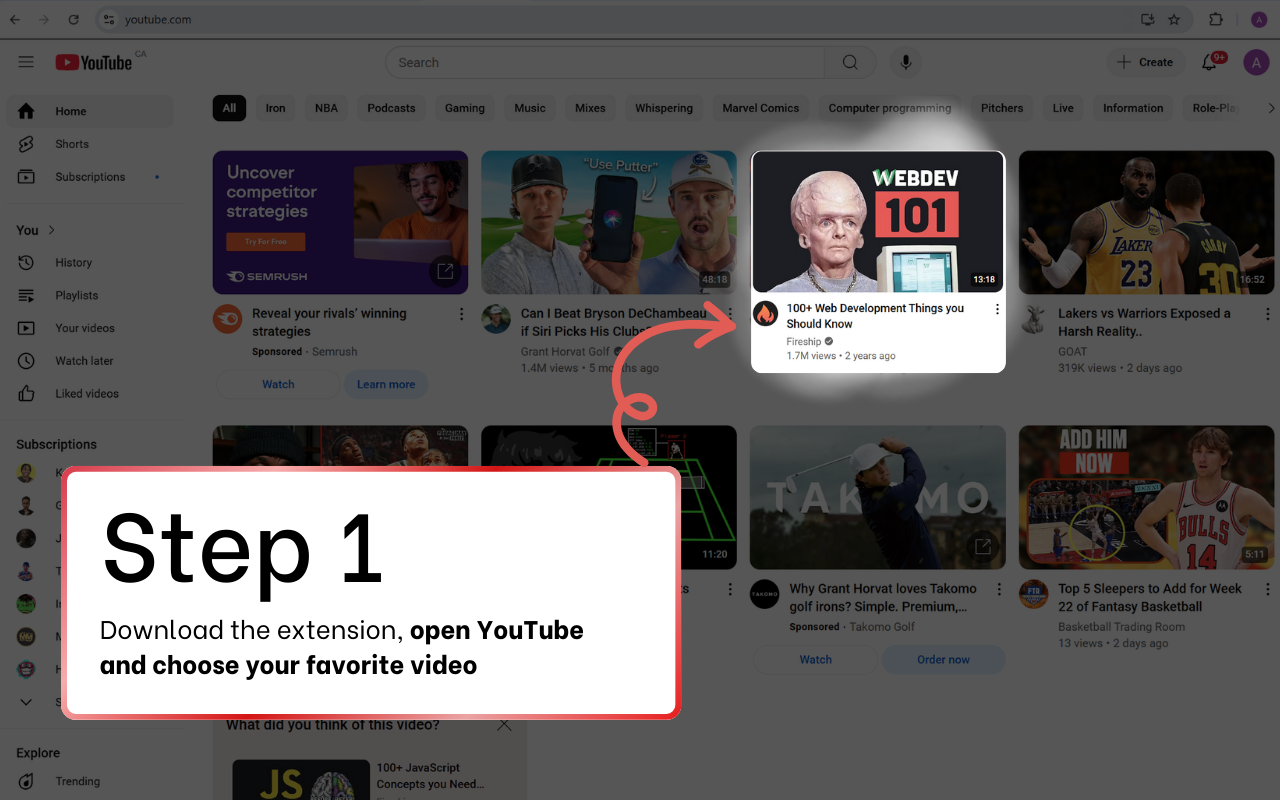Click Learn more on Semrush ad
The image size is (1280, 800).
click(x=386, y=384)
